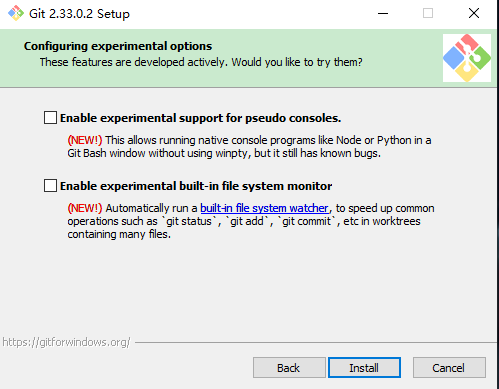Click the 'Git 2.33.0.2 Setup' title text
Image resolution: width=499 pixels, height=389 pixels.
click(79, 14)
